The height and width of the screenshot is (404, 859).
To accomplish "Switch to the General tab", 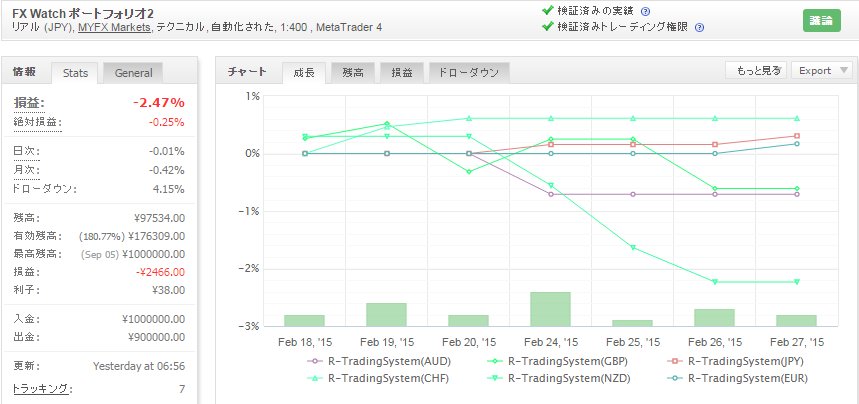I will [x=133, y=72].
